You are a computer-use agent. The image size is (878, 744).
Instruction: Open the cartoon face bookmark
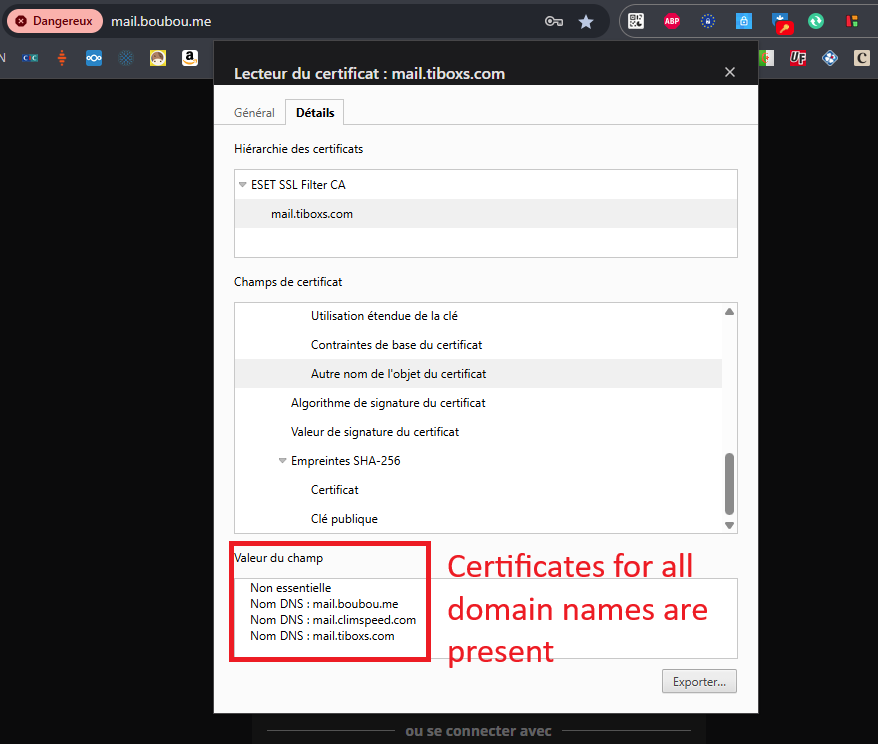pyautogui.click(x=158, y=58)
